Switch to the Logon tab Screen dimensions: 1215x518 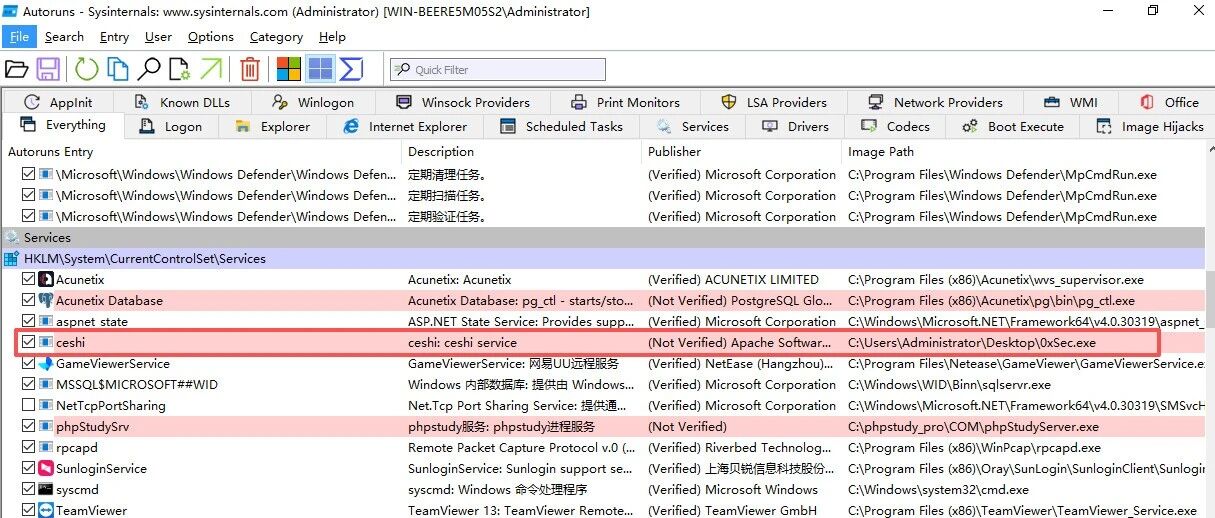point(171,127)
